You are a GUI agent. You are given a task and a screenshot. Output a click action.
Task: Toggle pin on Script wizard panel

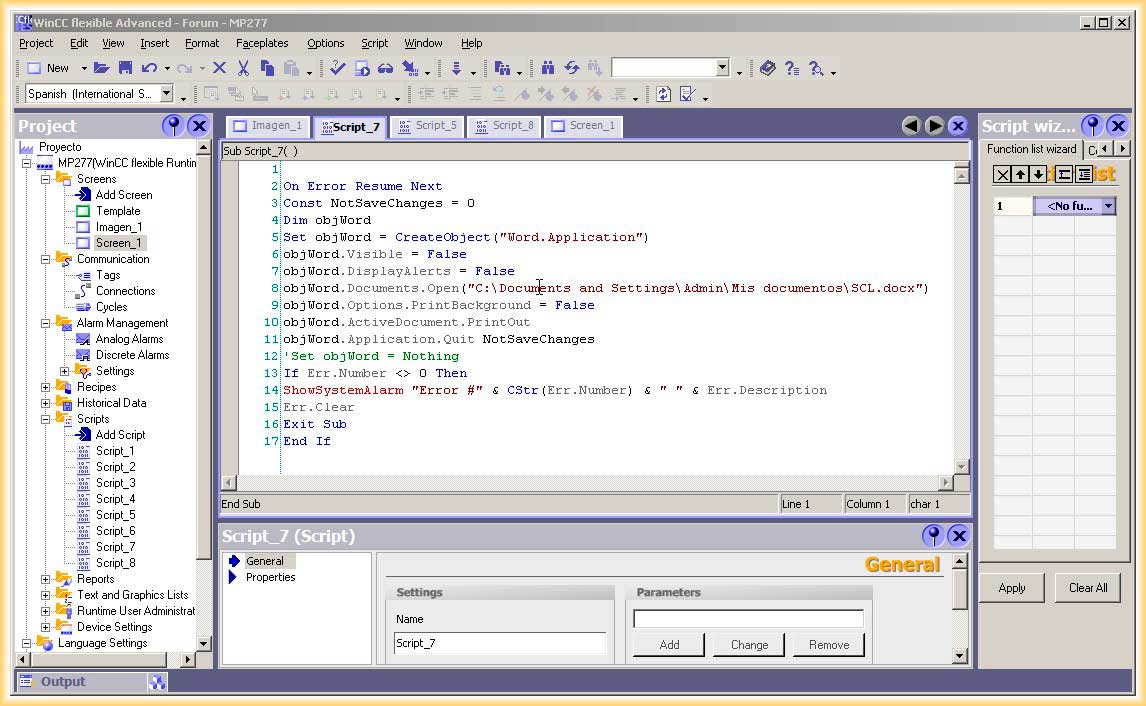point(1092,125)
